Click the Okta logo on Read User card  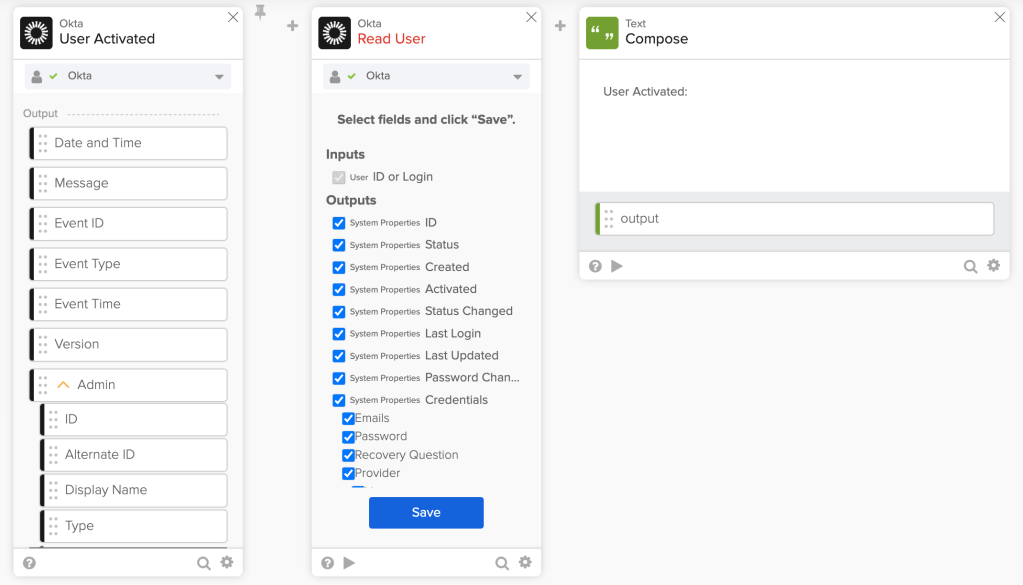coord(335,32)
